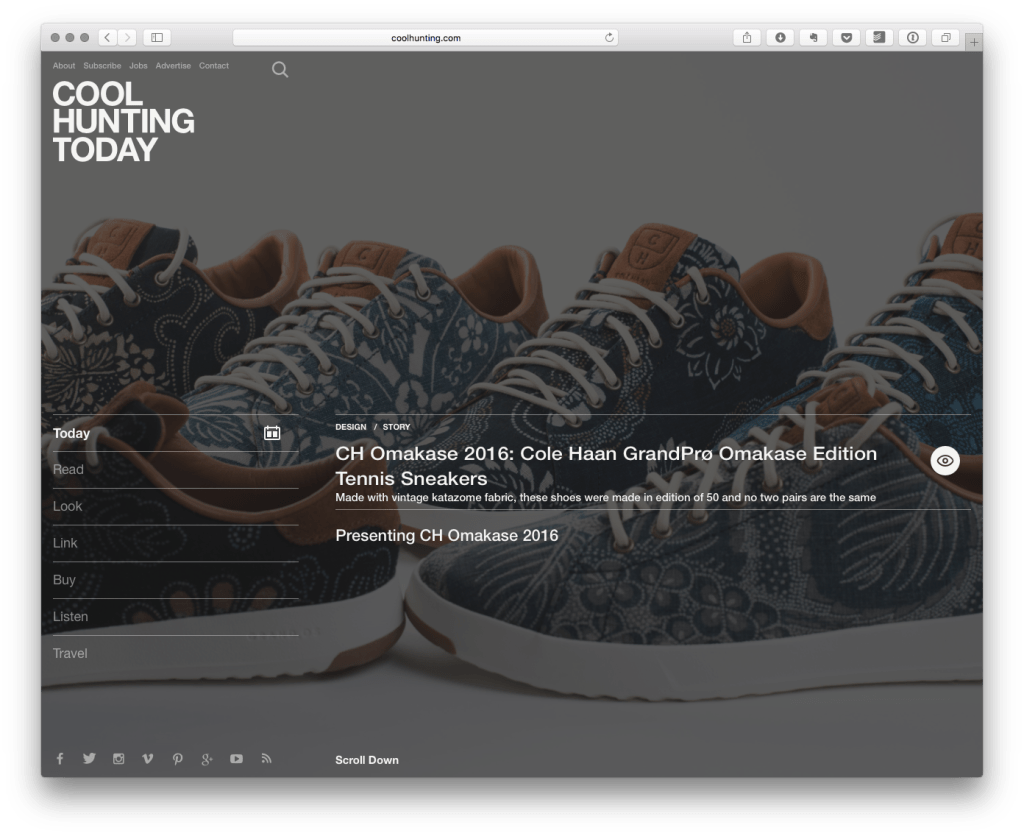Open the Instagram profile icon
Image resolution: width=1024 pixels, height=836 pixels.
coord(118,759)
